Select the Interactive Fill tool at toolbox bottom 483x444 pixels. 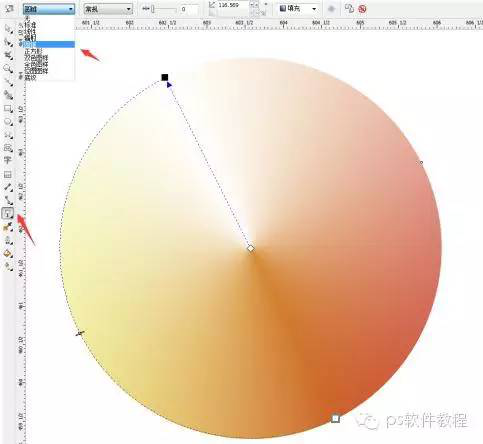[x=8, y=266]
